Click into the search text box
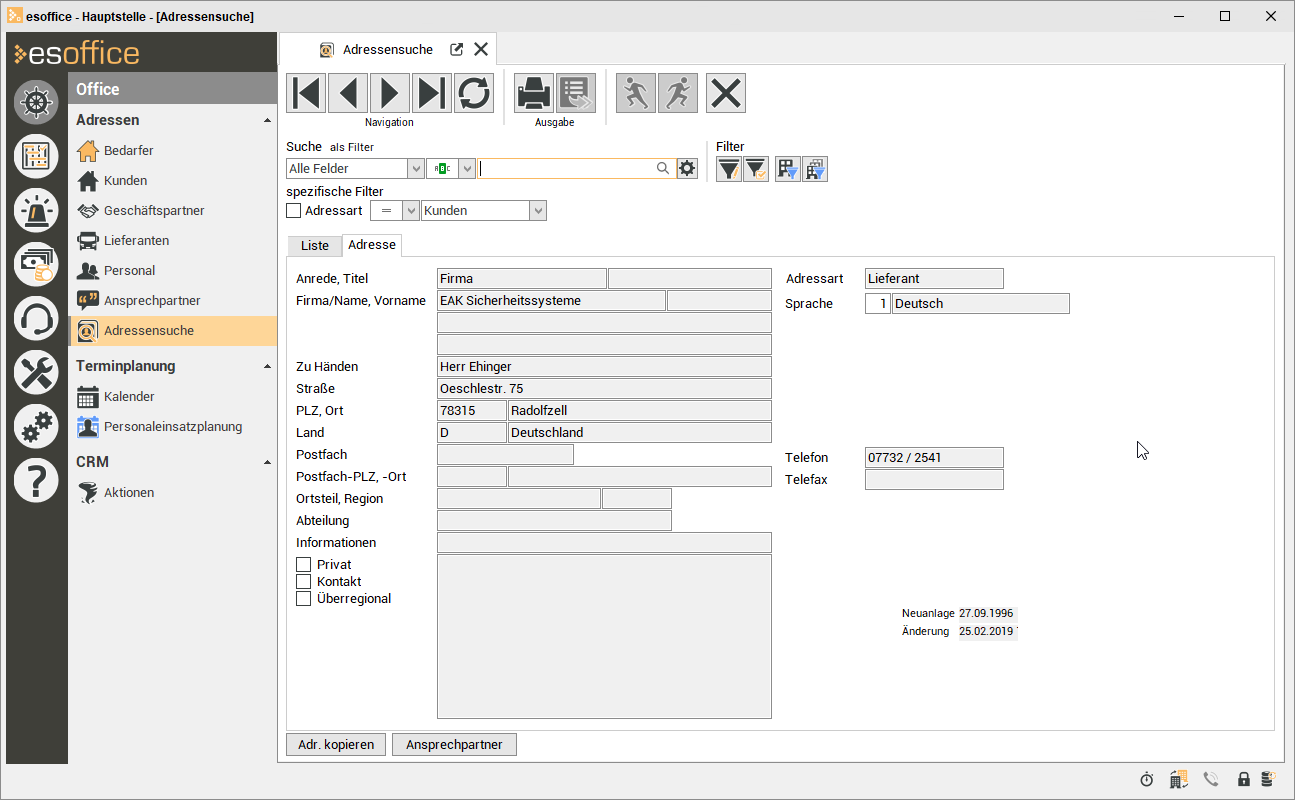This screenshot has width=1295, height=800. pos(566,169)
